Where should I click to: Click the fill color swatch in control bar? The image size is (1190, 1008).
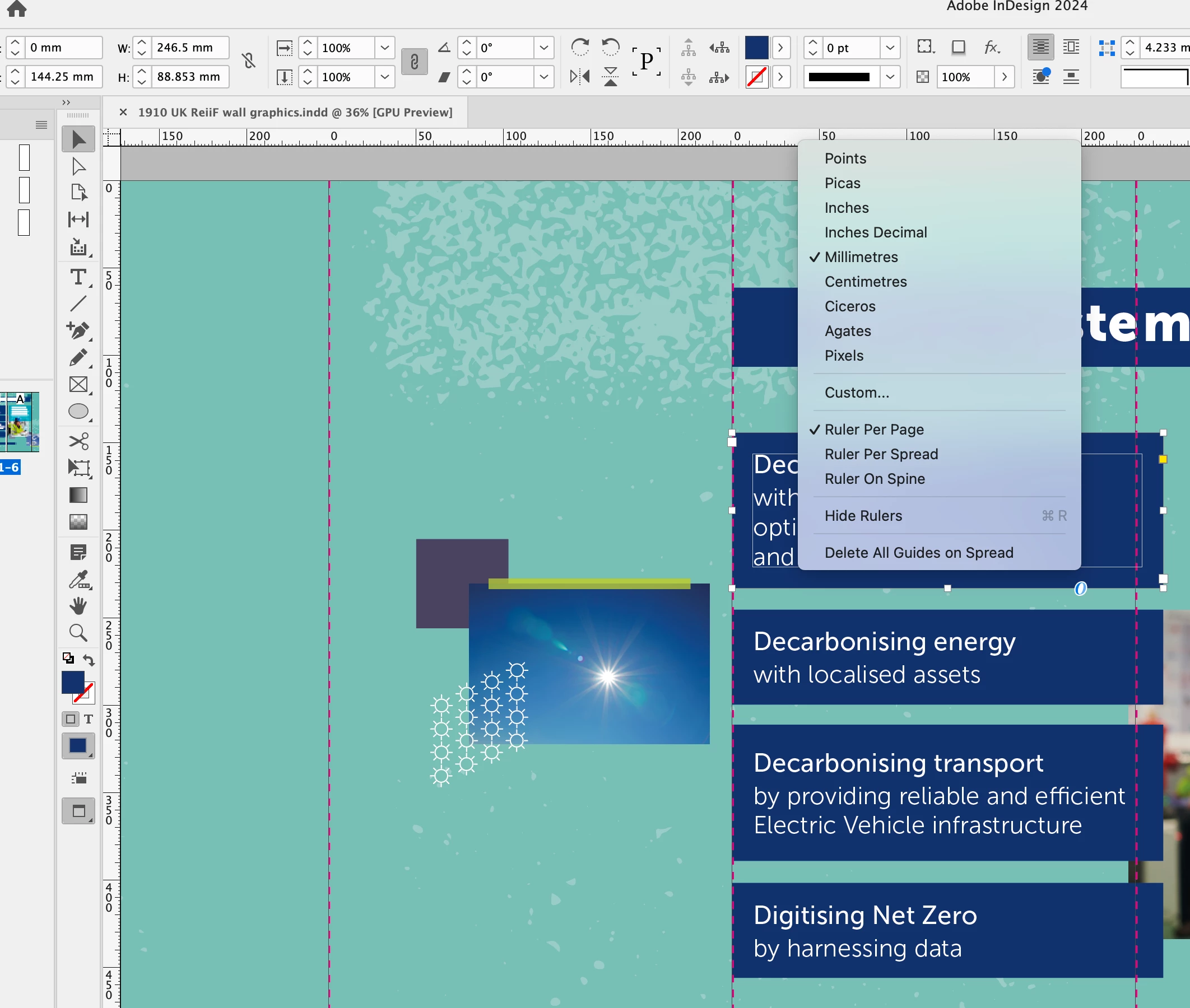pos(756,48)
